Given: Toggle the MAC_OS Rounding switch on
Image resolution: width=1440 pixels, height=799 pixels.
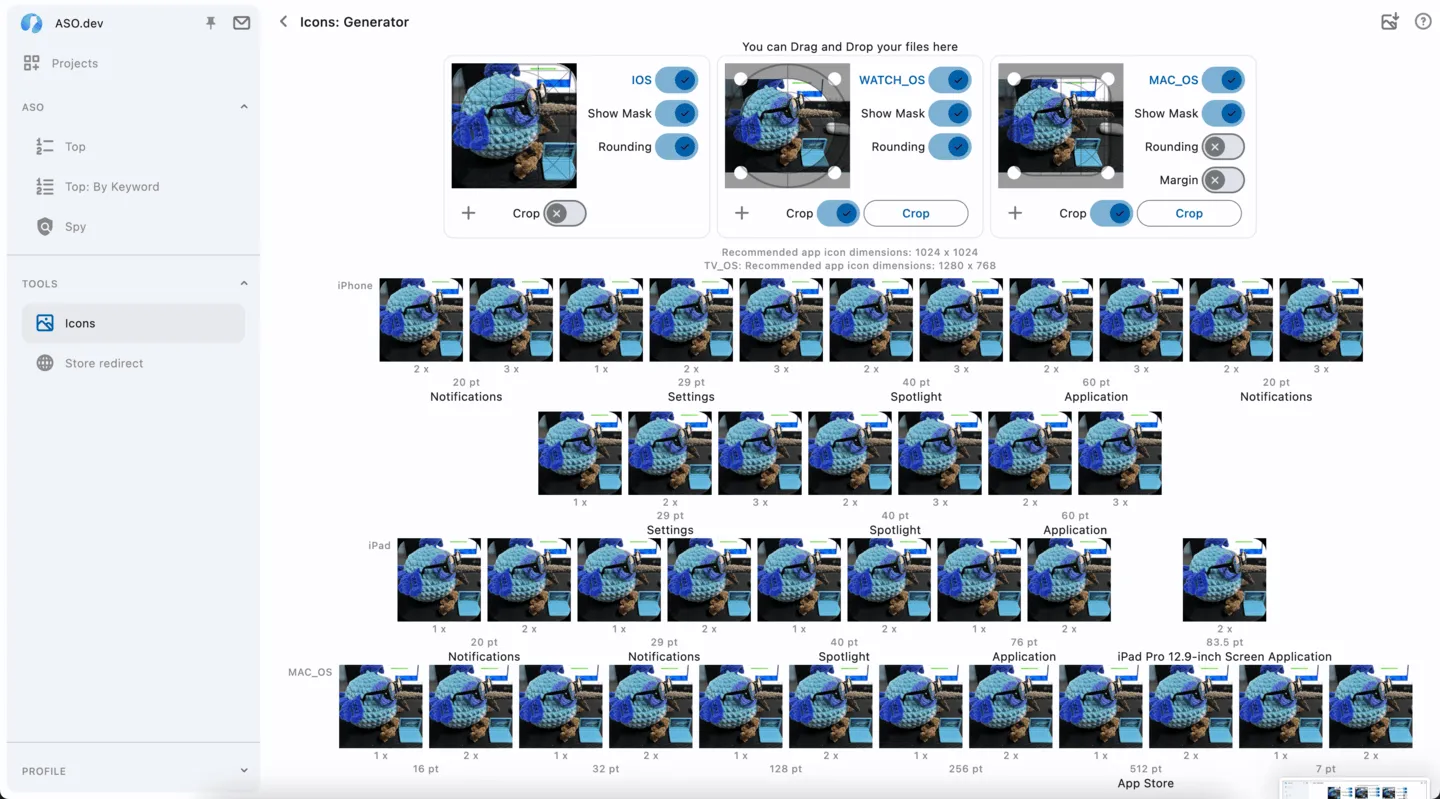Looking at the screenshot, I should click(1222, 147).
